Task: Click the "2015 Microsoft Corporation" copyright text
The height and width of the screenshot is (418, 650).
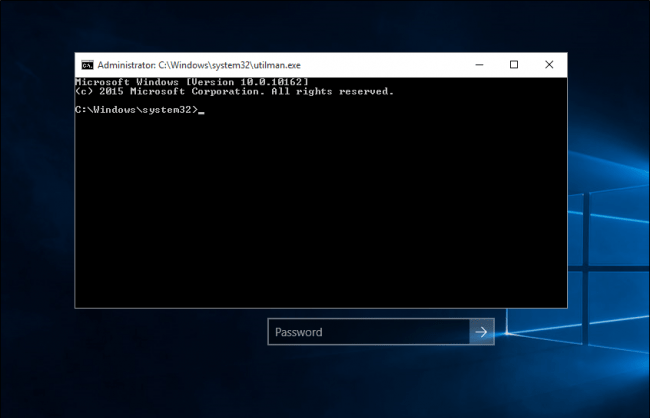Action: pos(170,91)
